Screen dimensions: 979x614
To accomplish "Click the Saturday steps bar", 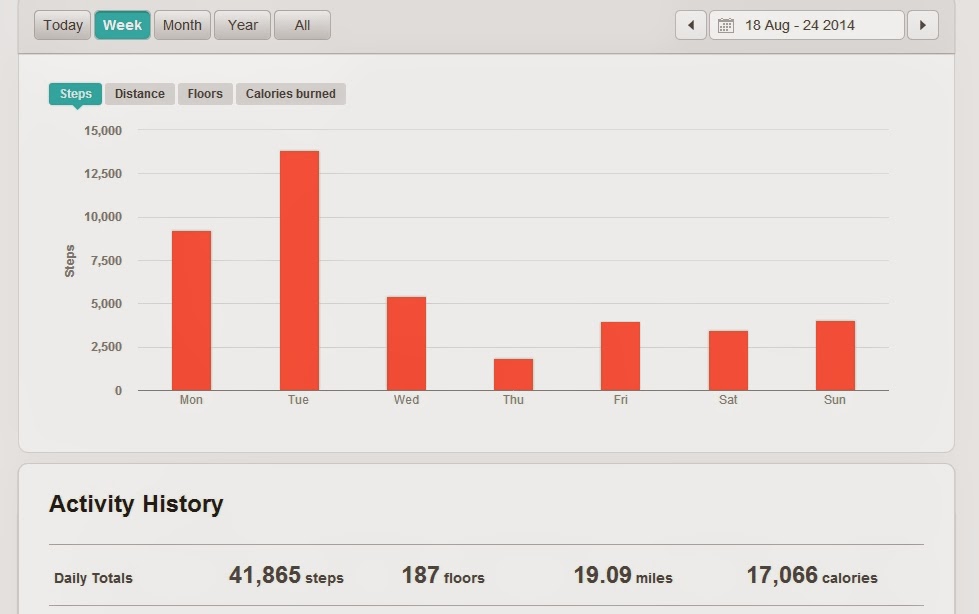I will click(728, 360).
